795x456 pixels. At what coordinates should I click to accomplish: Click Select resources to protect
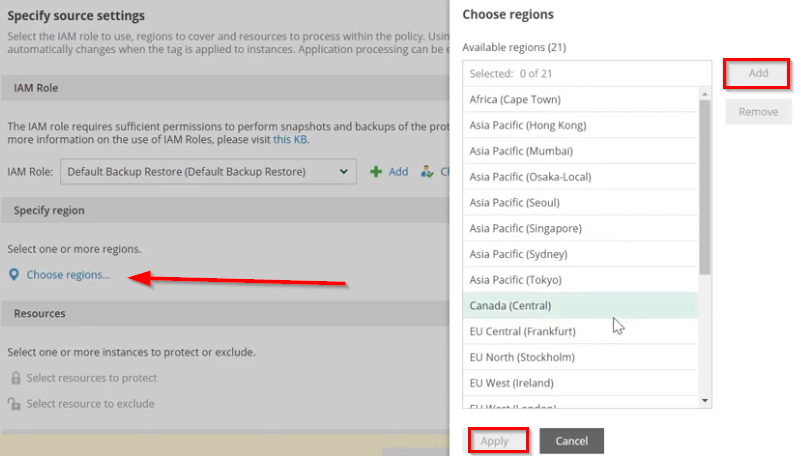[x=92, y=378]
